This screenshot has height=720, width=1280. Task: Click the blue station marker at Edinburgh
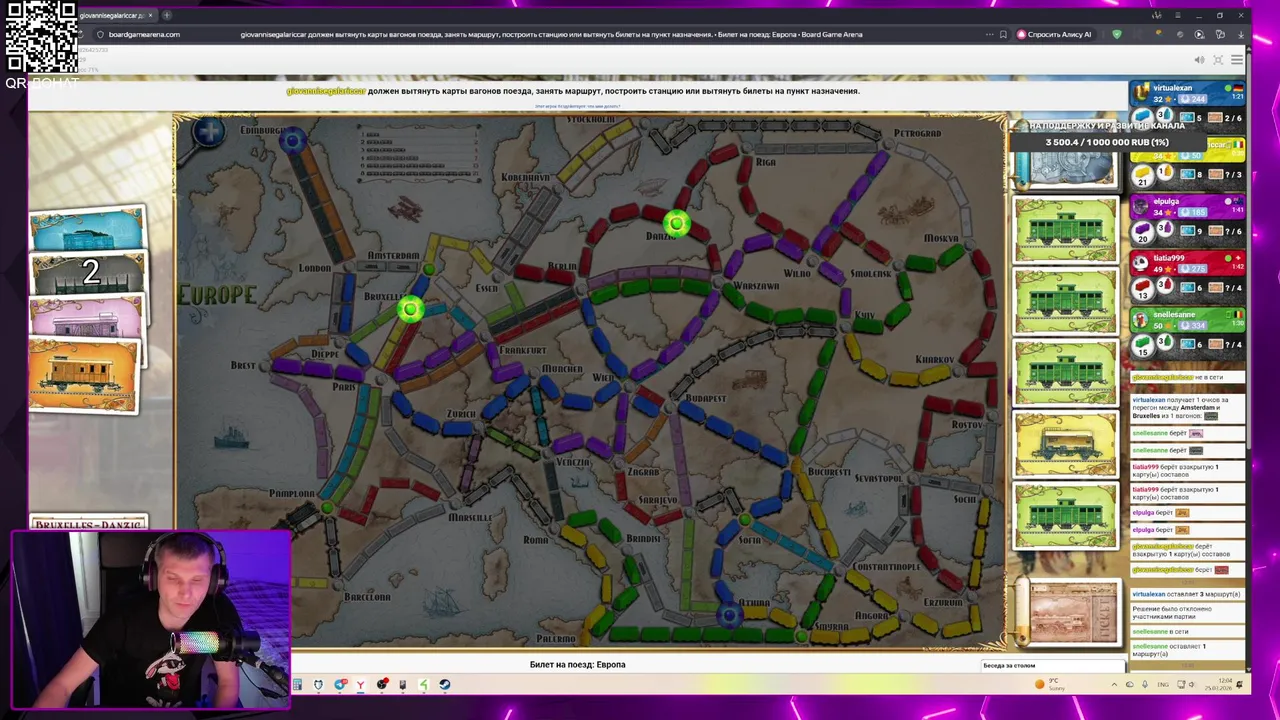(292, 141)
